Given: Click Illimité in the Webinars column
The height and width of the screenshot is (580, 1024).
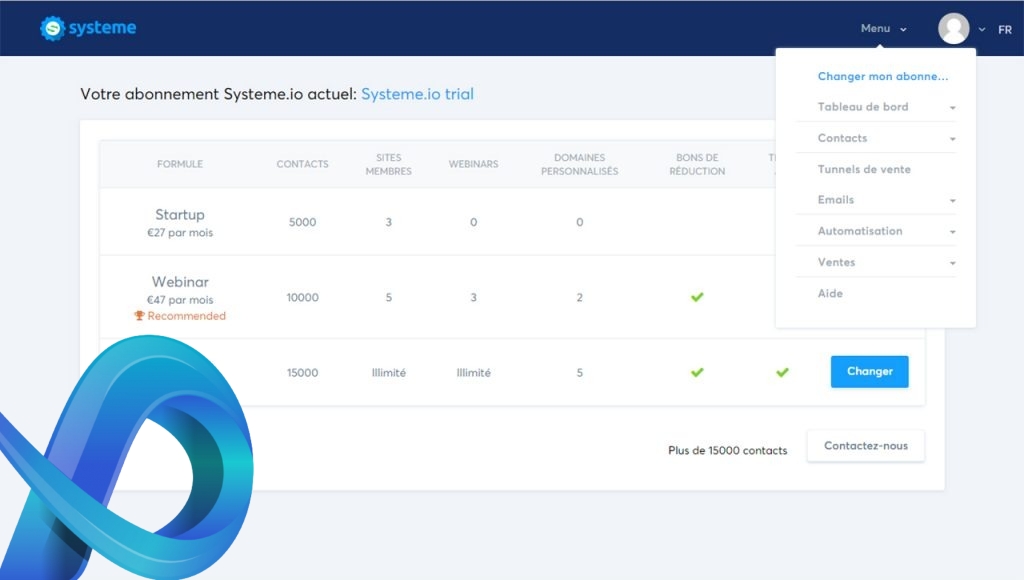Looking at the screenshot, I should [x=473, y=373].
